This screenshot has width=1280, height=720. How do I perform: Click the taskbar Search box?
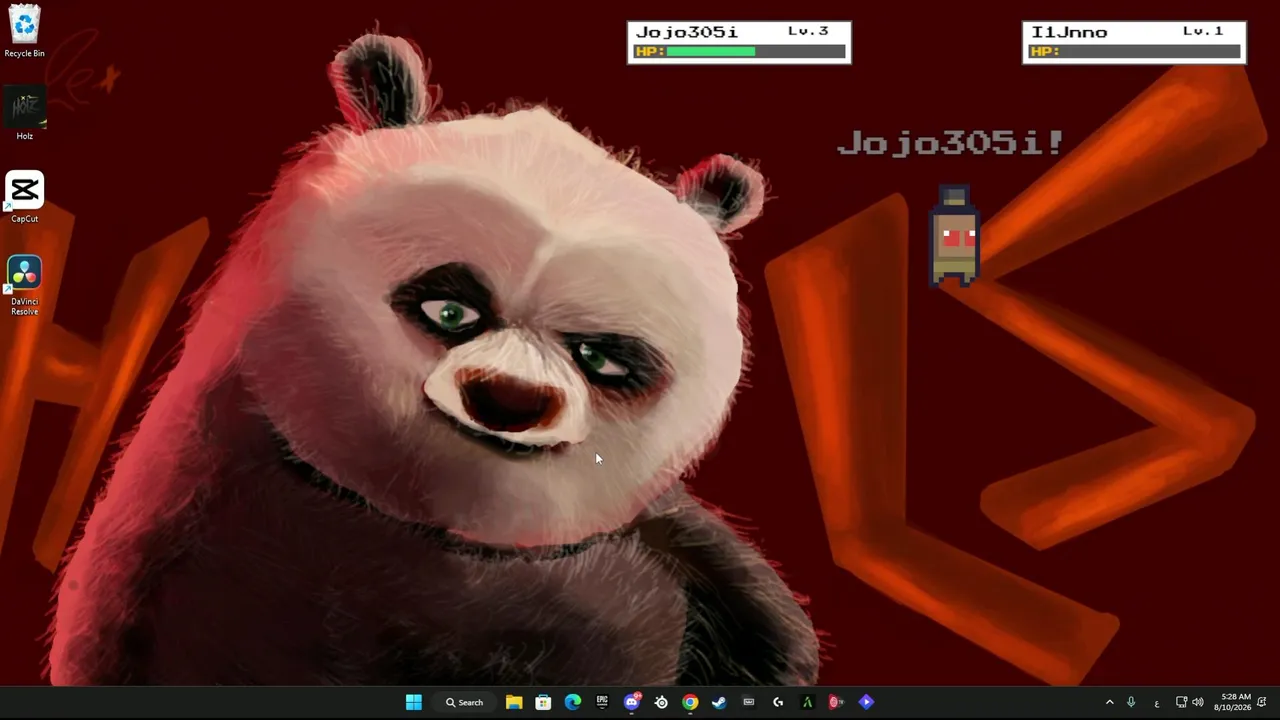click(465, 702)
